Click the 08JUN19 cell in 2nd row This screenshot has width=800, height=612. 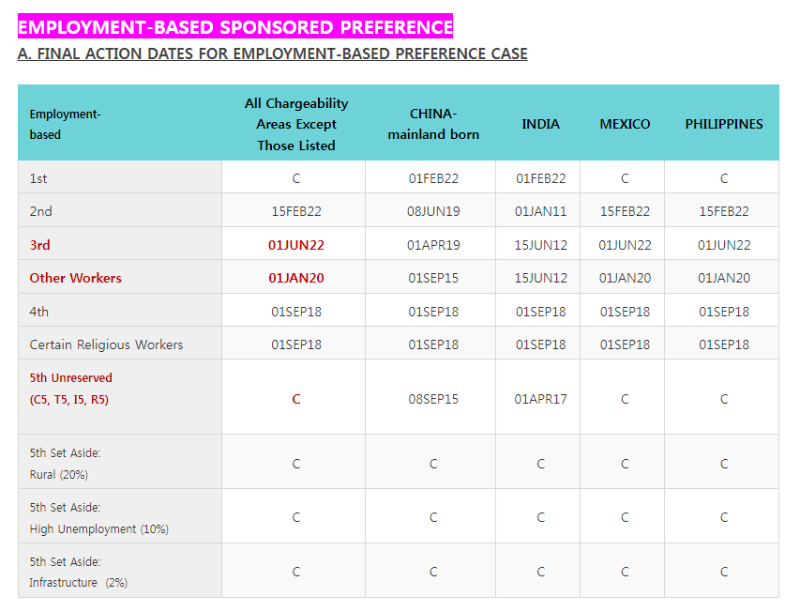[x=433, y=211]
